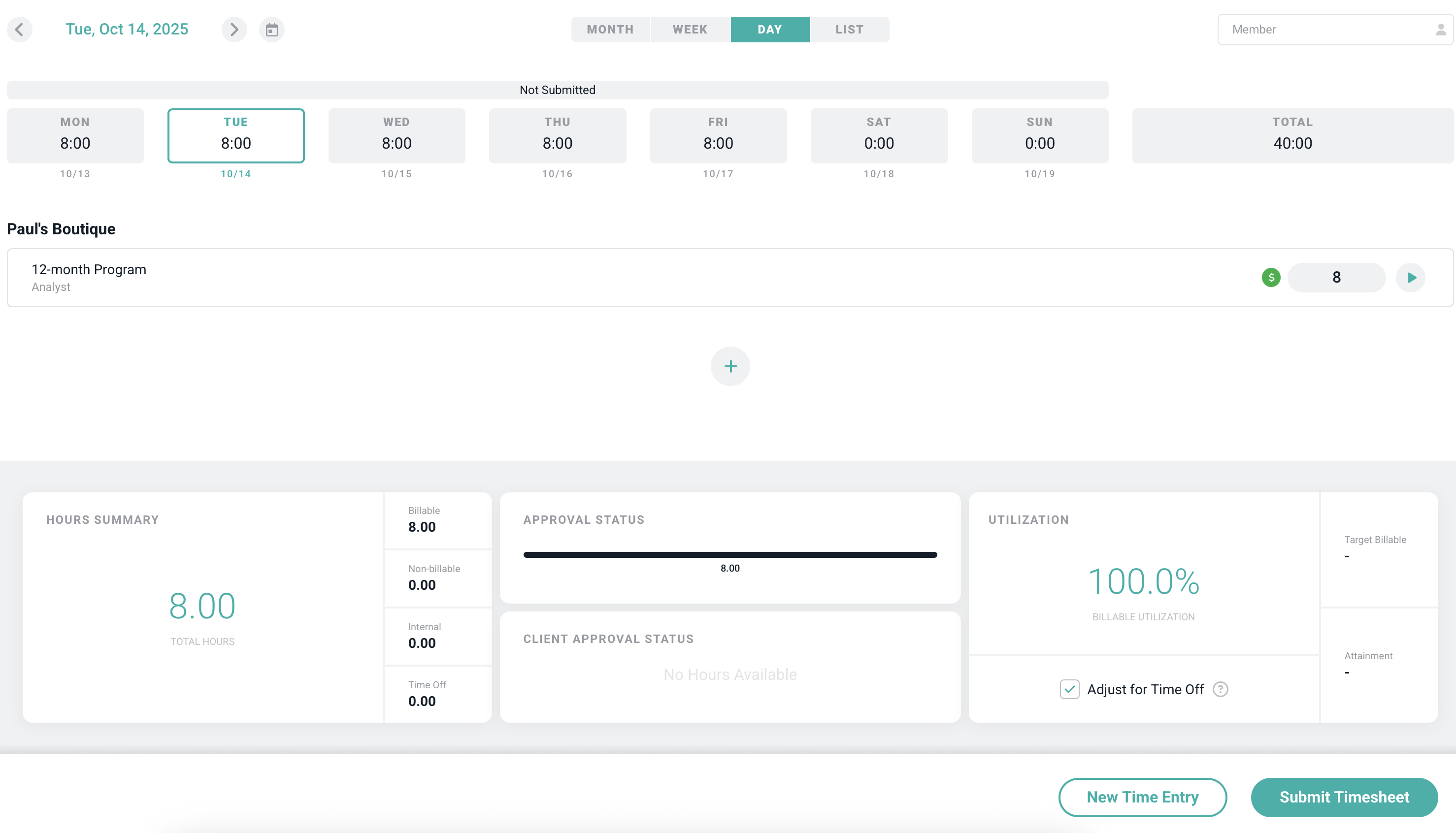Click help icon beside Adjust for Time Off
Viewport: 1456px width, 833px height.
coord(1220,689)
